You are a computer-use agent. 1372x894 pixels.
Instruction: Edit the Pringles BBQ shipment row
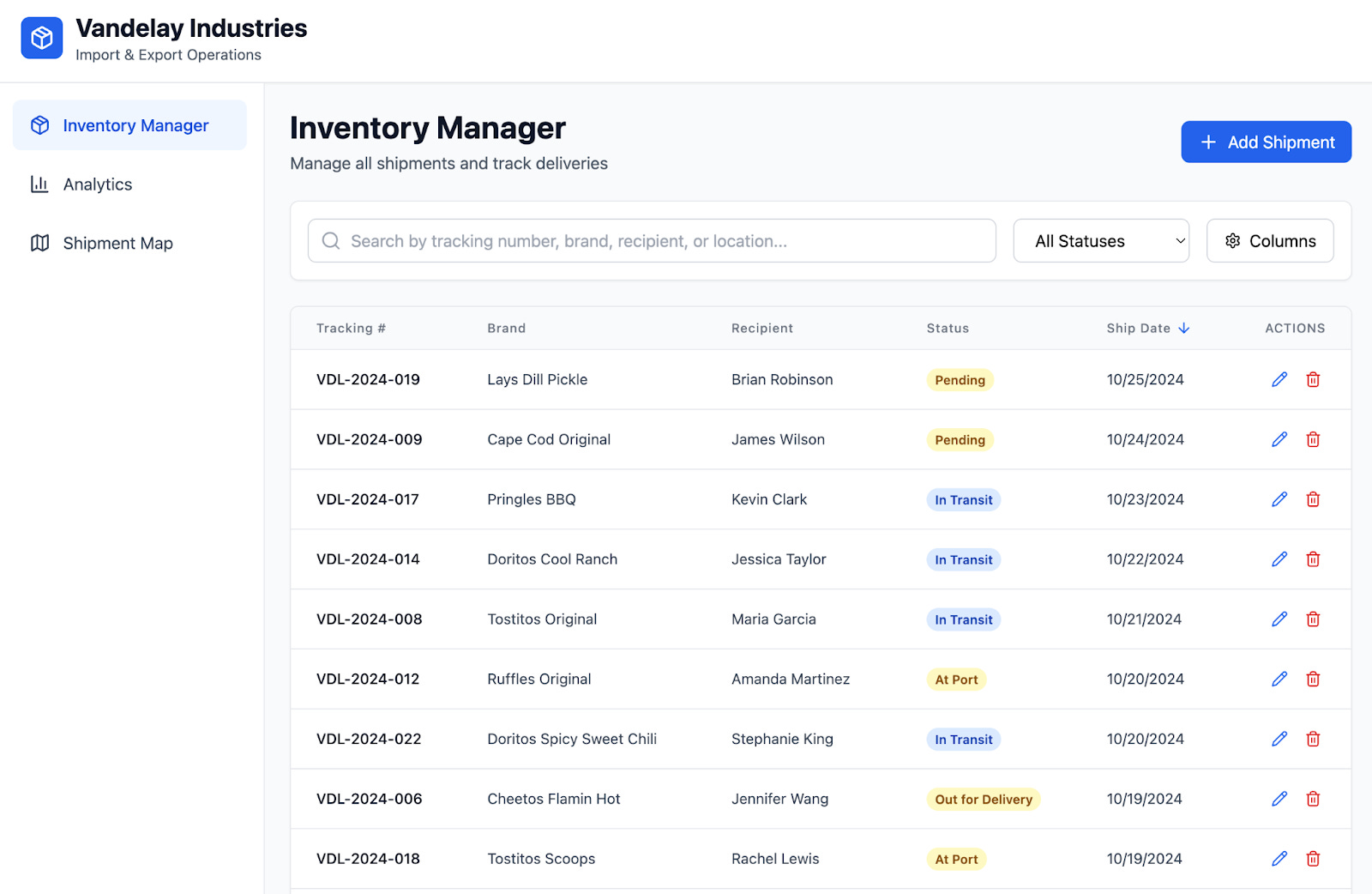(x=1279, y=499)
